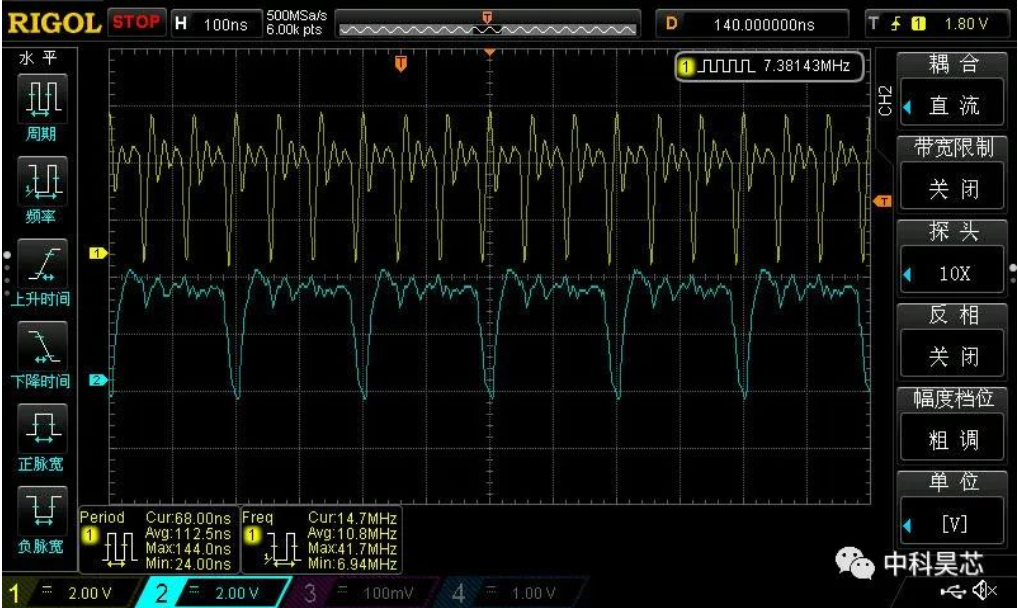This screenshot has width=1018, height=608.
Task: Click the CH2 menu side tab
Action: [x=885, y=101]
